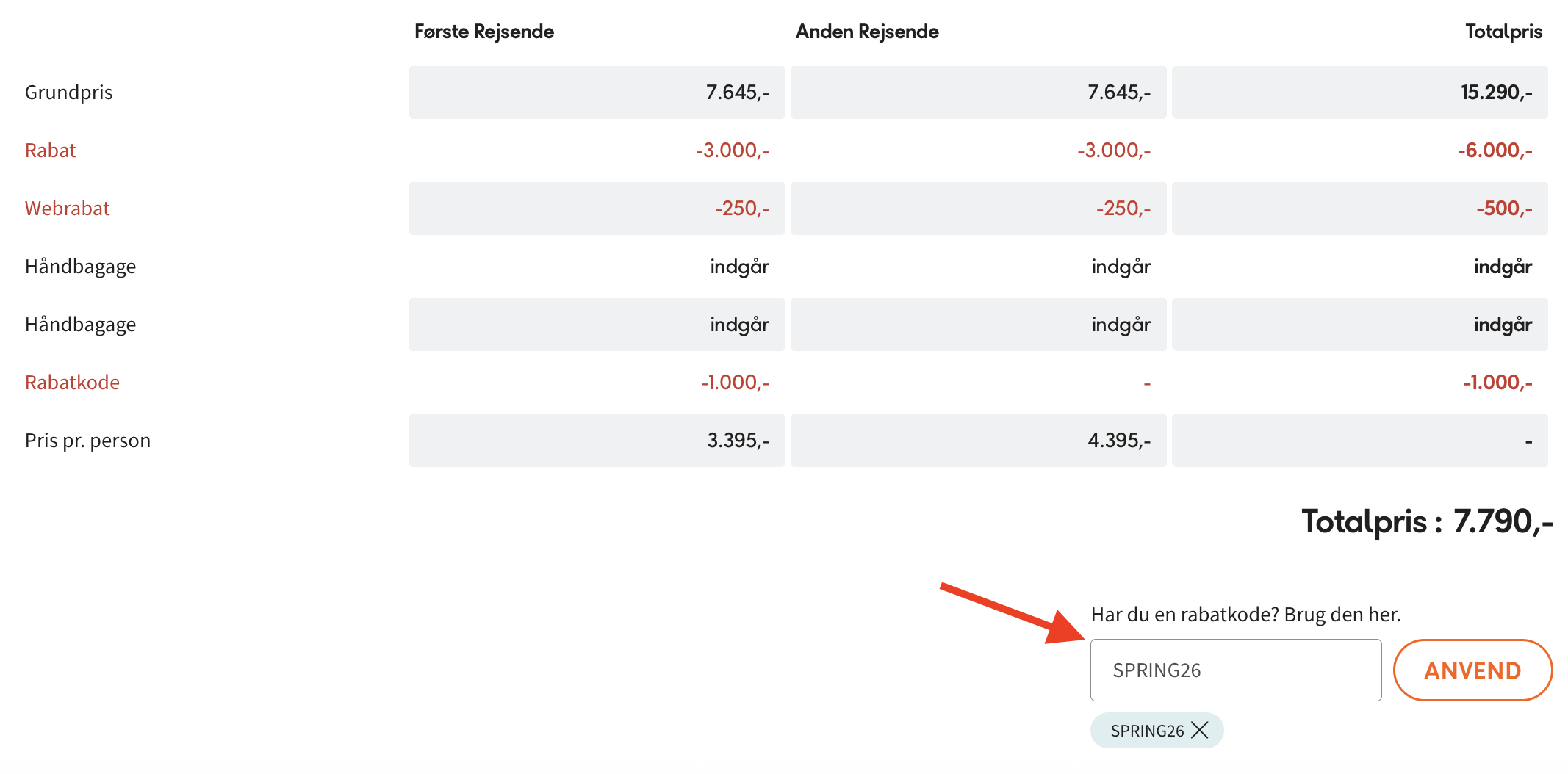Image resolution: width=1568 pixels, height=774 pixels.
Task: Click the Totalpris column header
Action: pos(1503,32)
